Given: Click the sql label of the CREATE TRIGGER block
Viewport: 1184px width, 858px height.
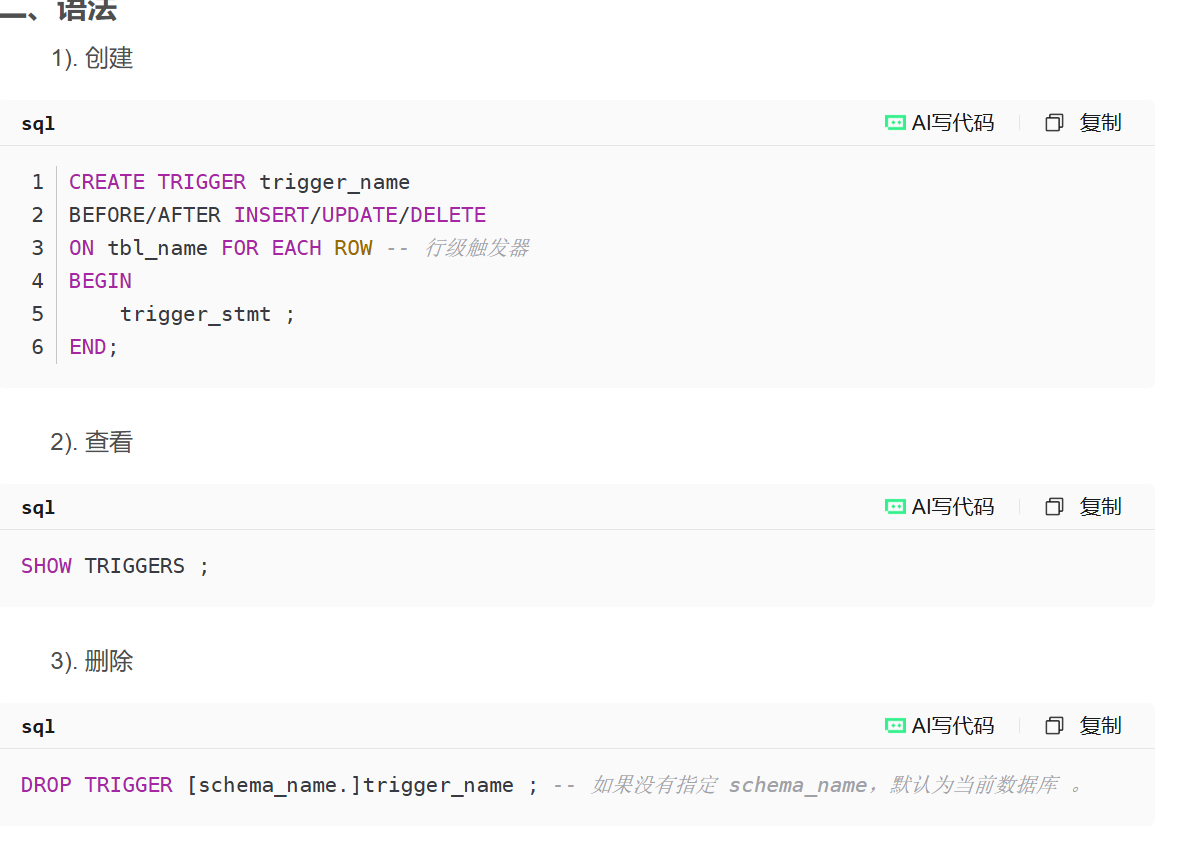Looking at the screenshot, I should pyautogui.click(x=38, y=124).
